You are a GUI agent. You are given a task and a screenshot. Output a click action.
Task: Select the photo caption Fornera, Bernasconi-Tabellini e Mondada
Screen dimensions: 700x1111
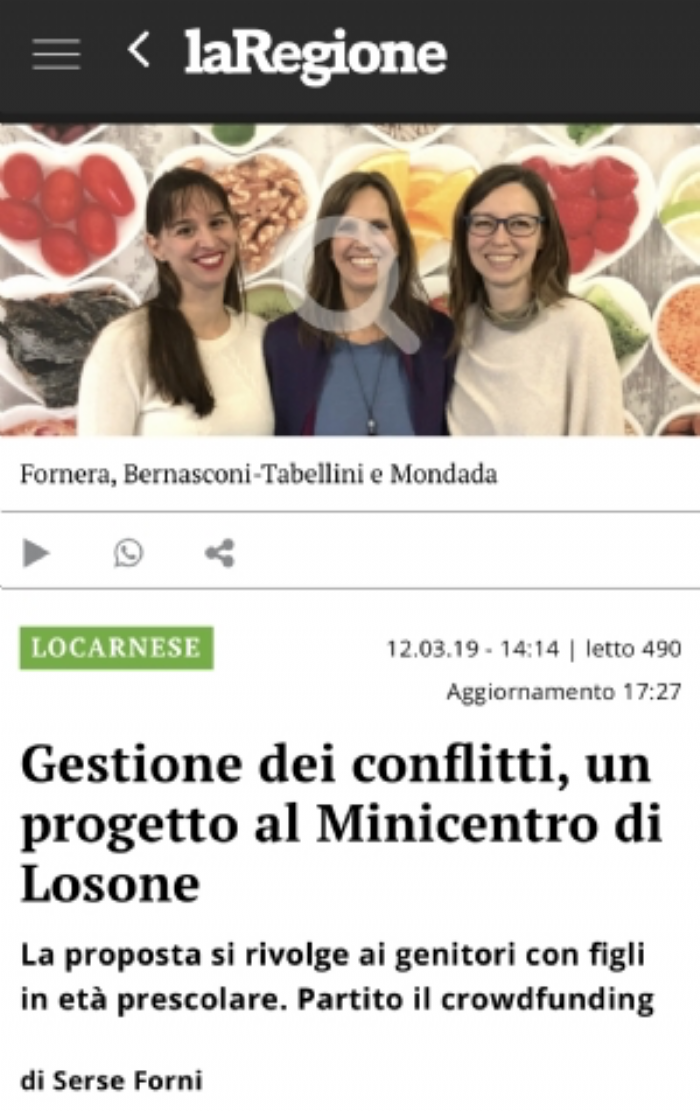pyautogui.click(x=259, y=474)
